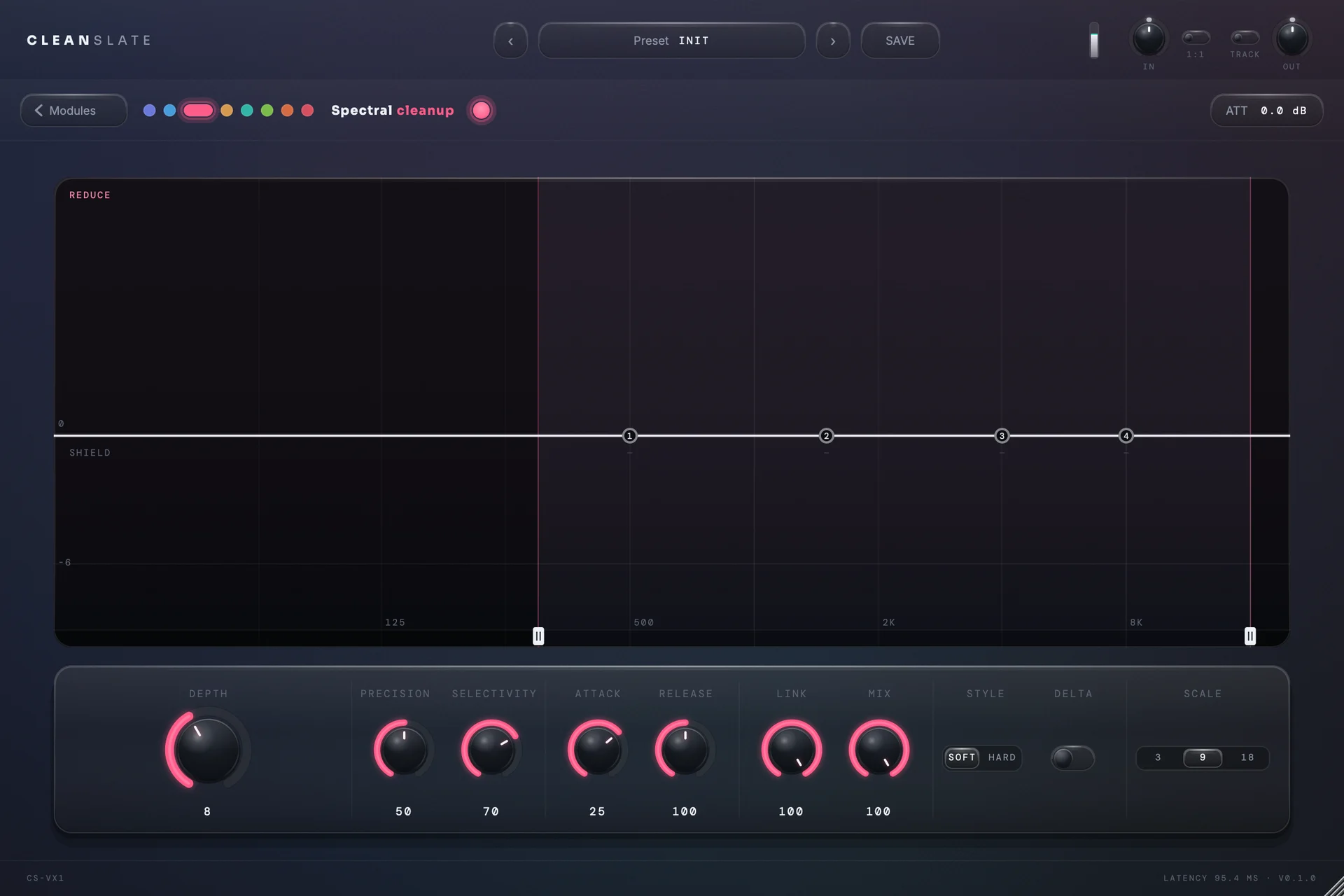The image size is (1344, 896).
Task: Go to the next preset arrow
Action: 833,41
